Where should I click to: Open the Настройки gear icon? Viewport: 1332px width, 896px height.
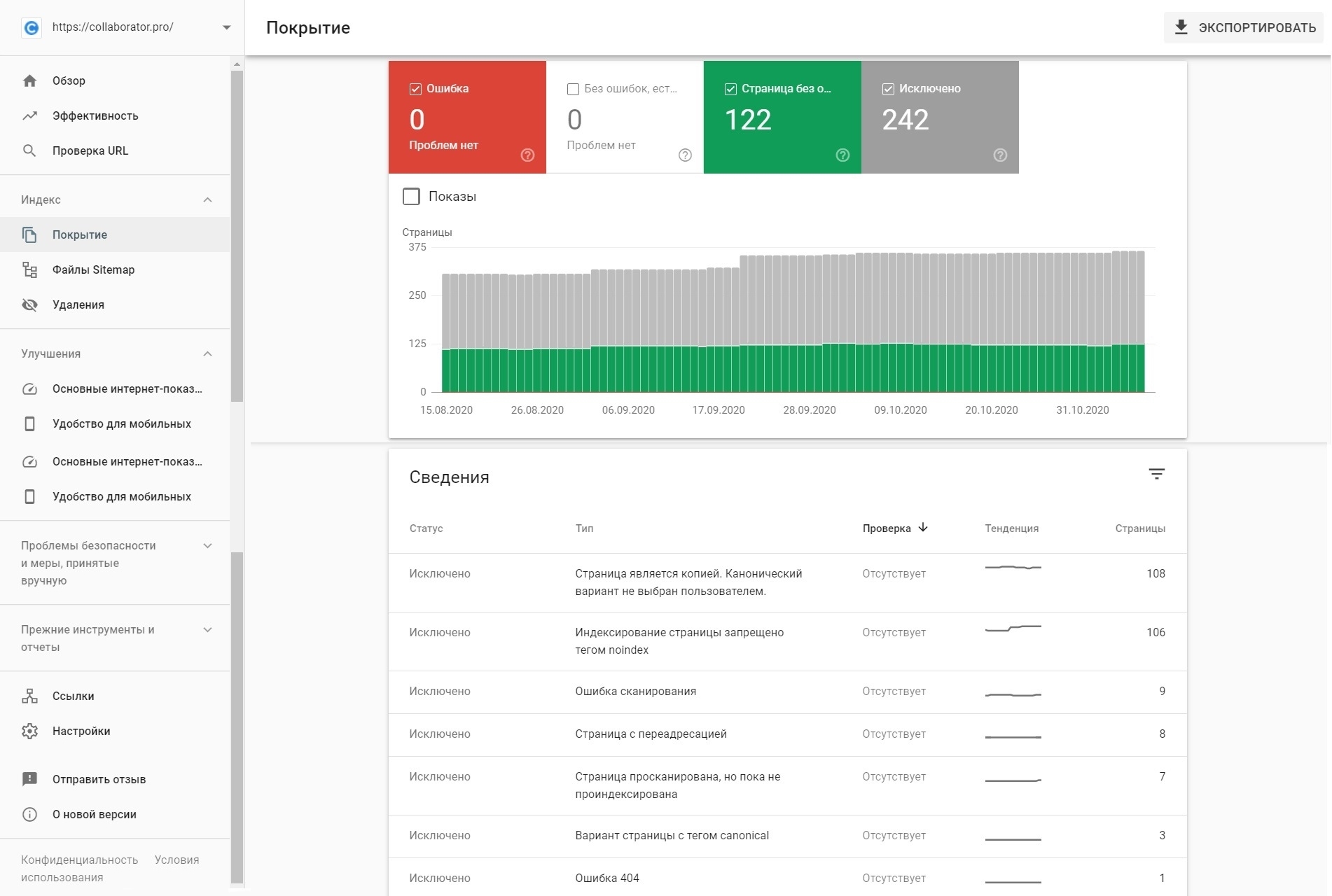click(30, 731)
